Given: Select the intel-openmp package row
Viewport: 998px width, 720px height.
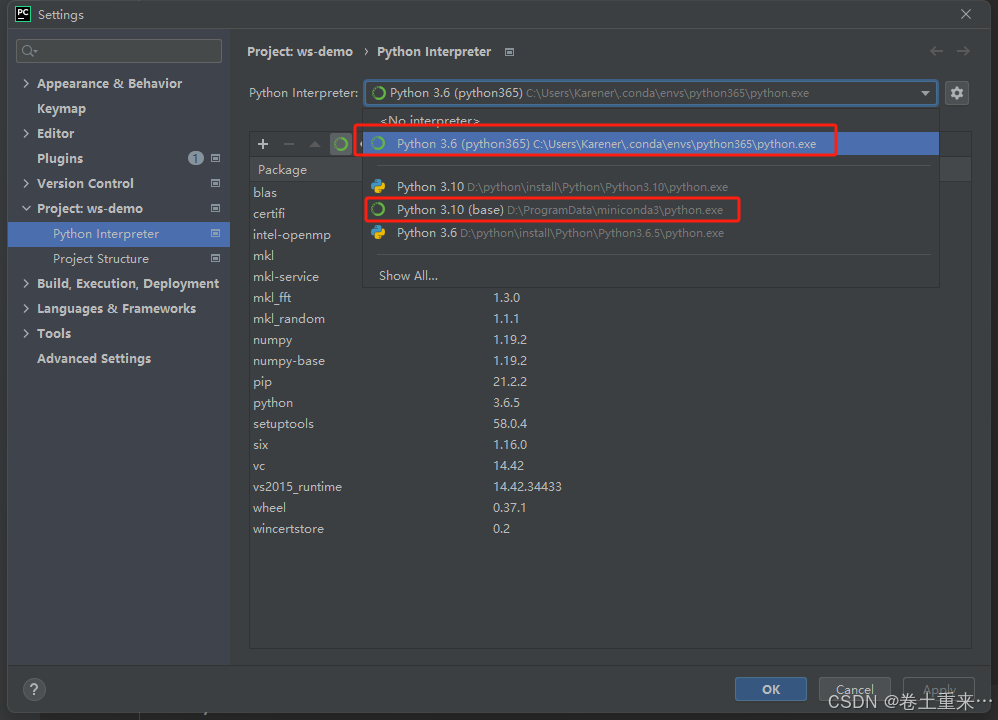Looking at the screenshot, I should pos(306,234).
